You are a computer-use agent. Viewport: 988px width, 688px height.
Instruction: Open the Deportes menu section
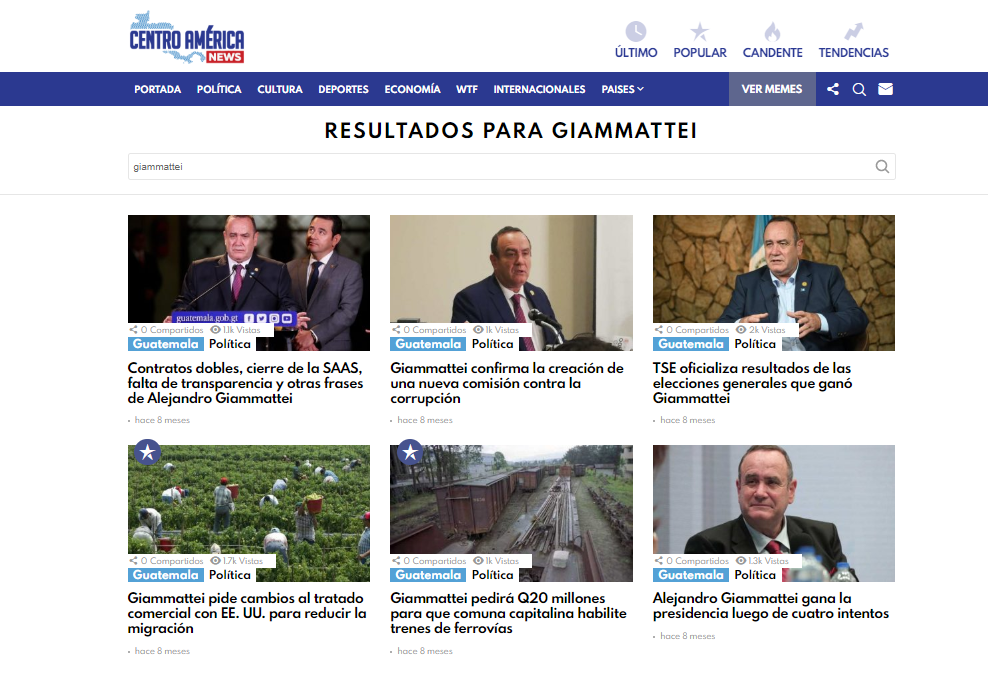click(343, 89)
